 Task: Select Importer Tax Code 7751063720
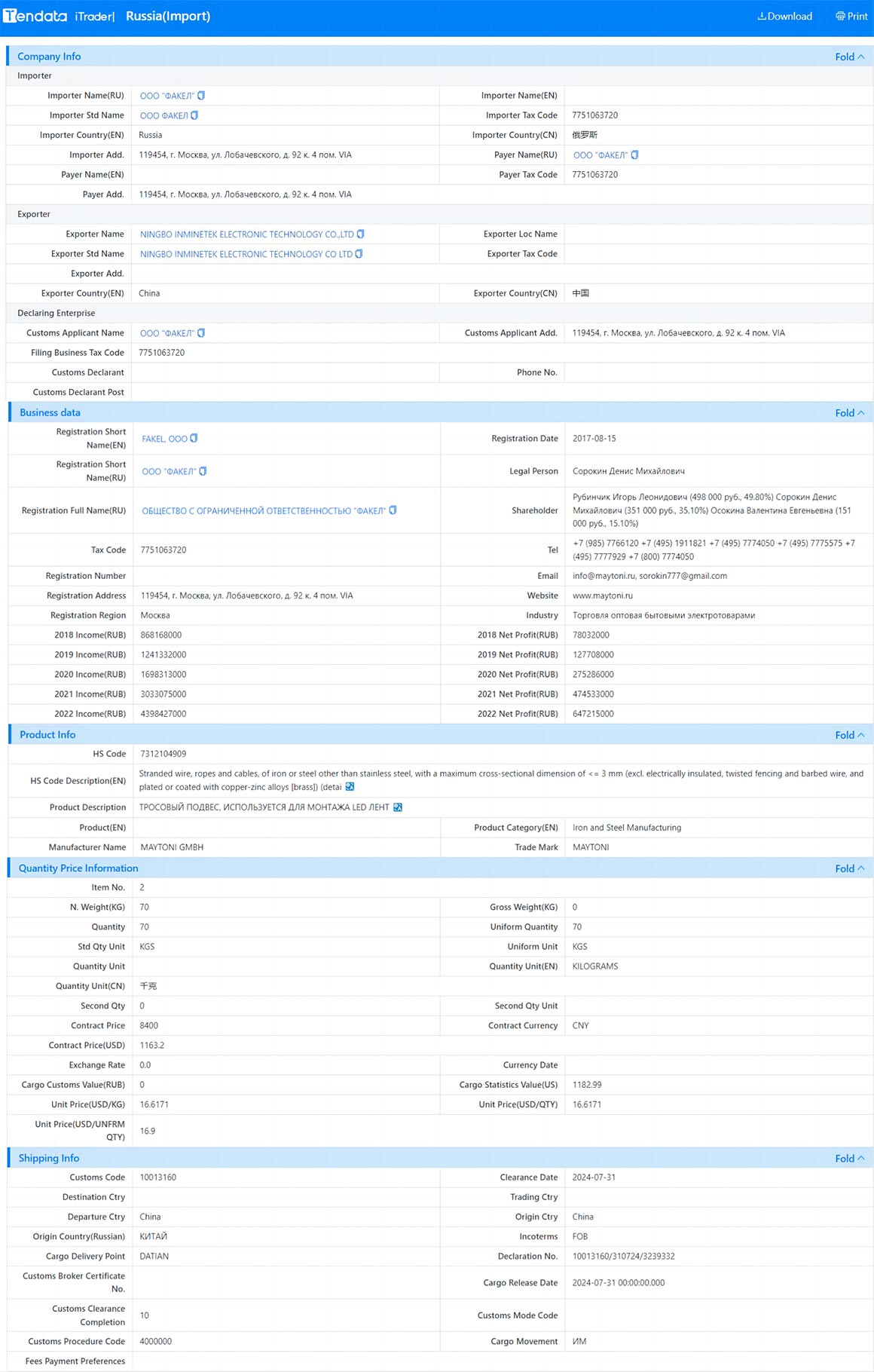(595, 115)
